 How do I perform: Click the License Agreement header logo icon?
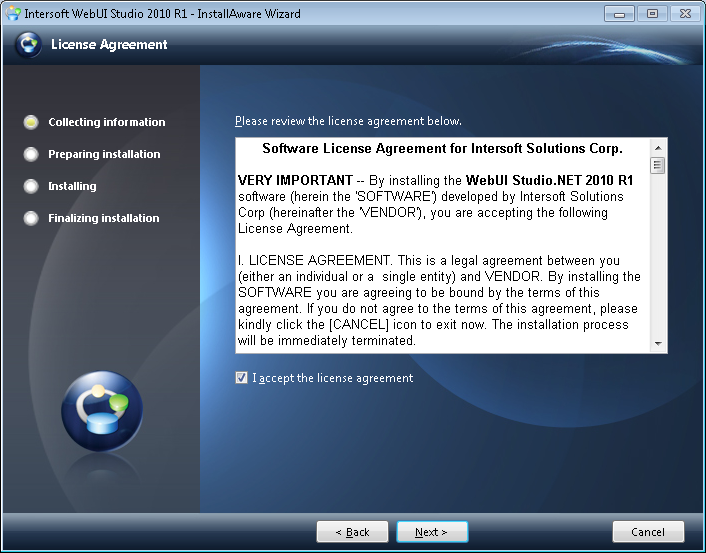(29, 45)
